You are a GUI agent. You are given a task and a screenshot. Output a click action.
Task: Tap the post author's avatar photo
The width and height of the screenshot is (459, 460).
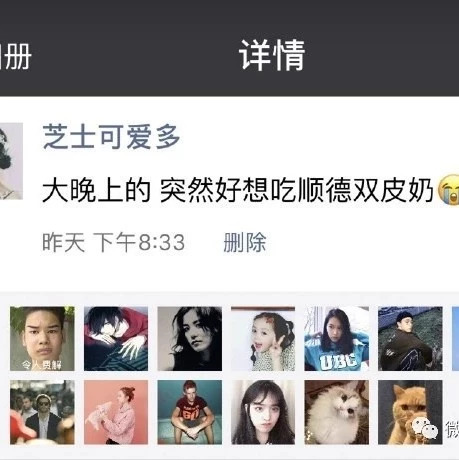tap(11, 161)
